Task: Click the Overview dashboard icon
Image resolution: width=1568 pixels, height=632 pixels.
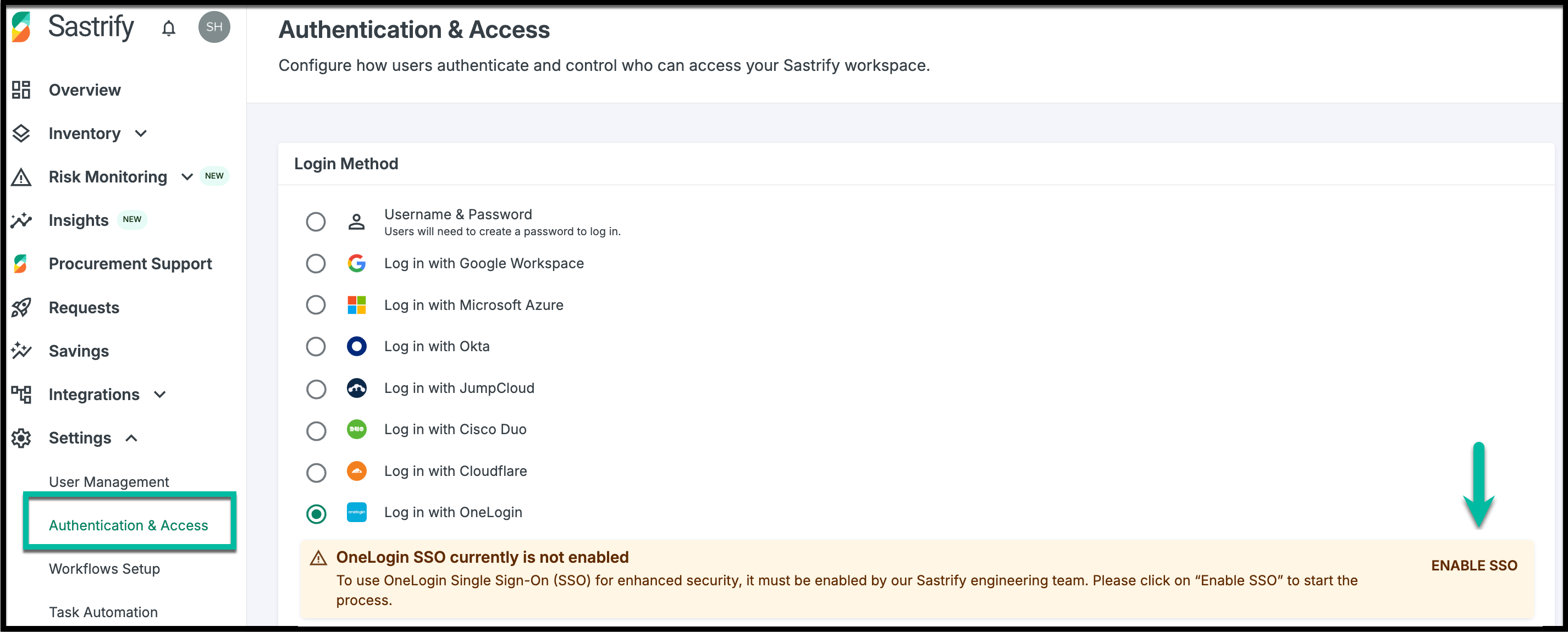Action: tap(21, 90)
